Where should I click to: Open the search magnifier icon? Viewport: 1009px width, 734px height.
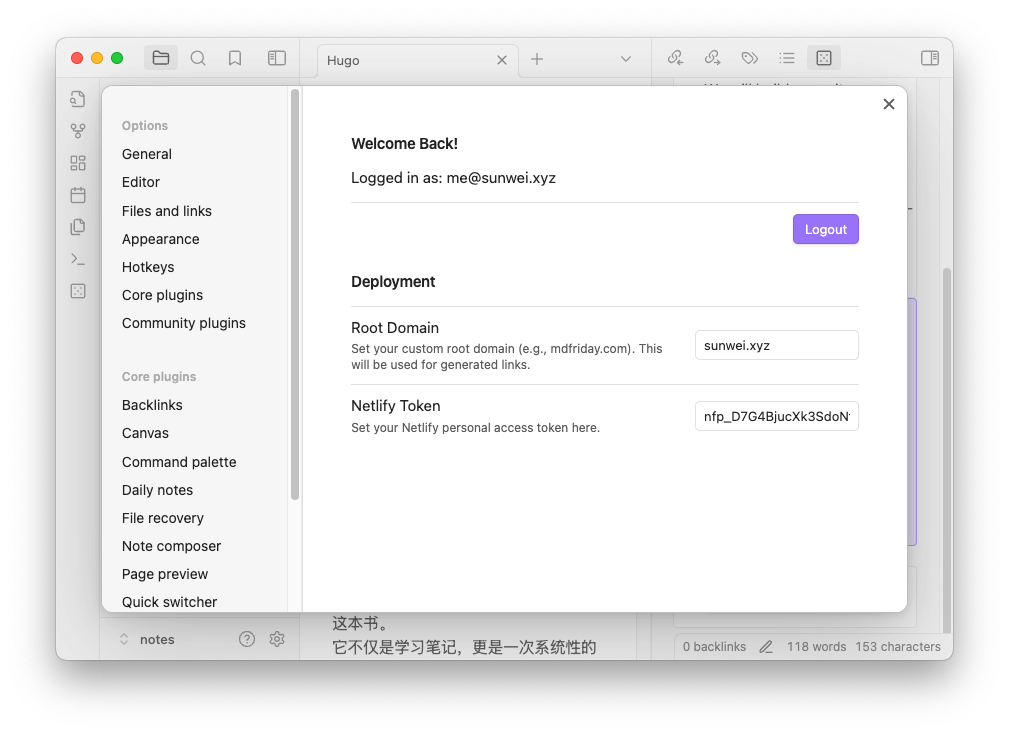(x=198, y=59)
